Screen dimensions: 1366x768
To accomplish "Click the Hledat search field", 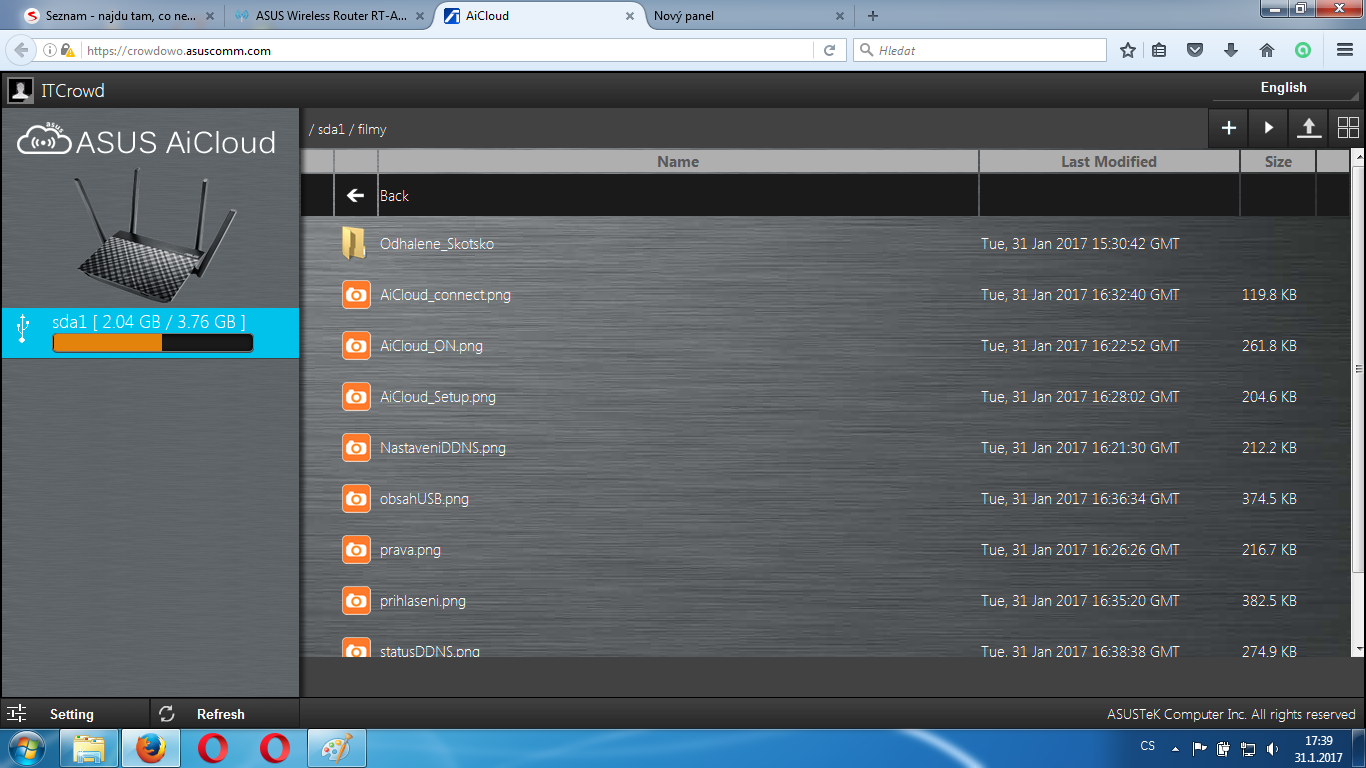I will point(985,50).
